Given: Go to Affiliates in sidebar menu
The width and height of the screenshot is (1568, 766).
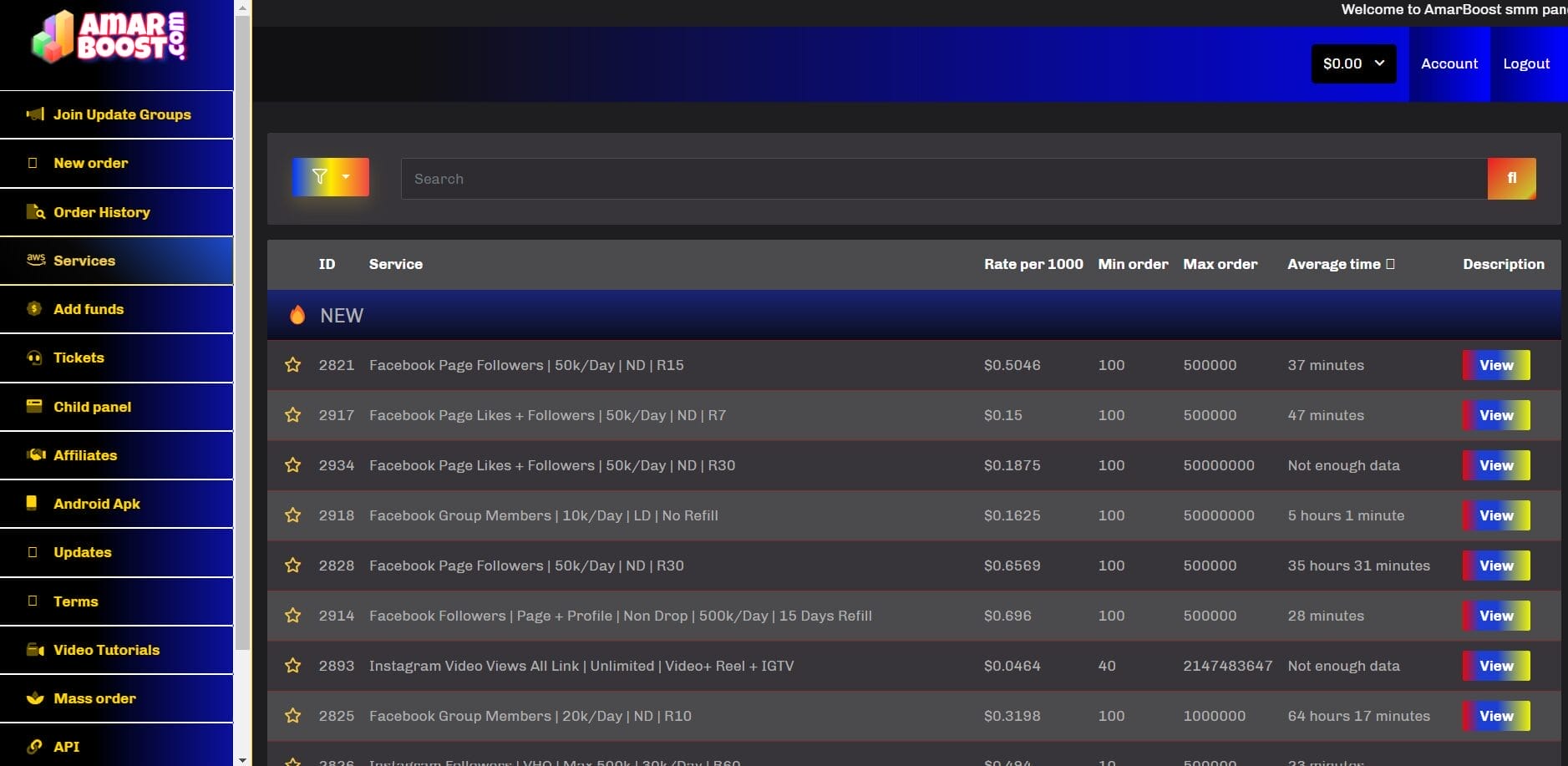Looking at the screenshot, I should (85, 455).
